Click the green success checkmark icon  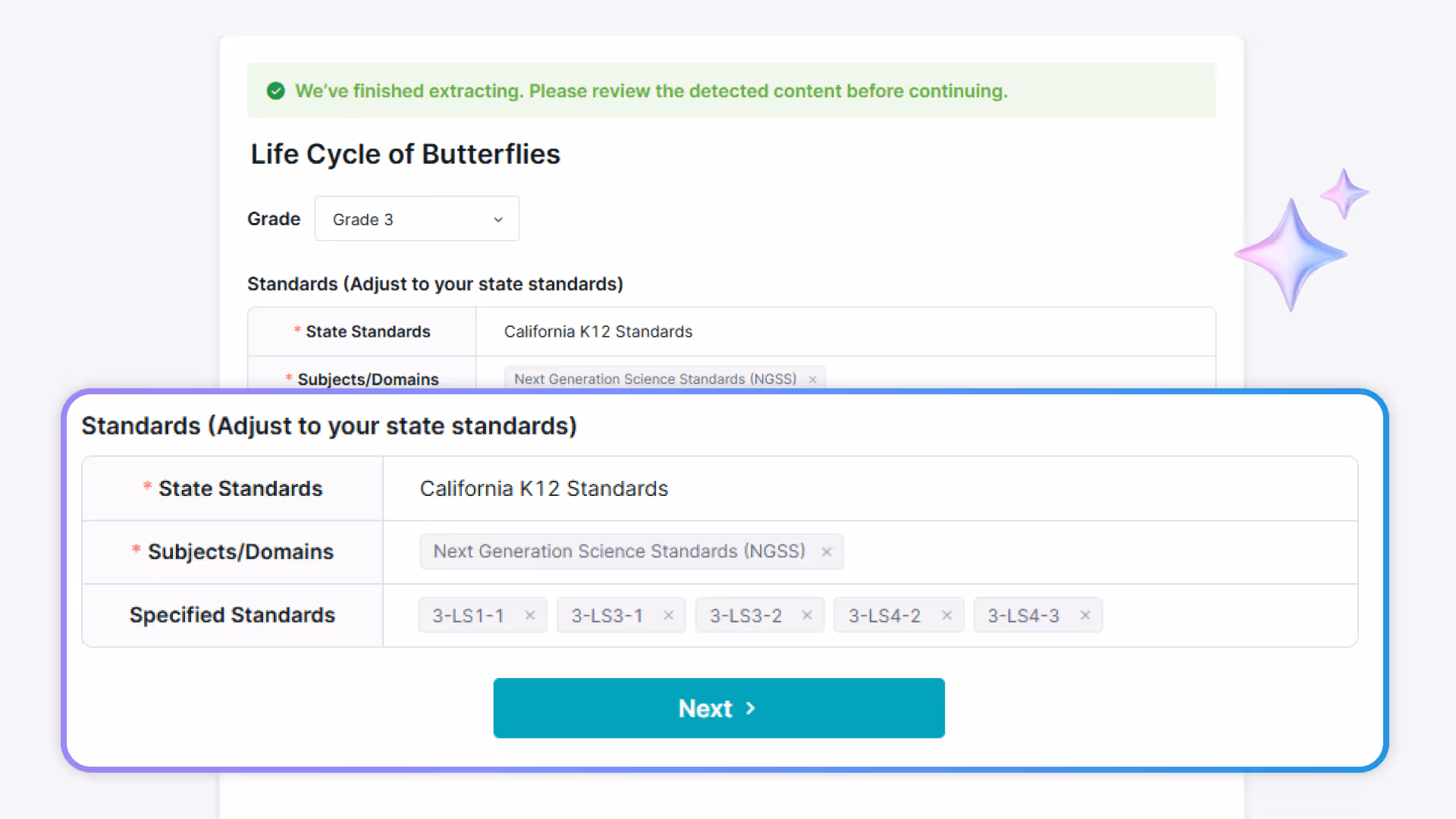tap(276, 91)
